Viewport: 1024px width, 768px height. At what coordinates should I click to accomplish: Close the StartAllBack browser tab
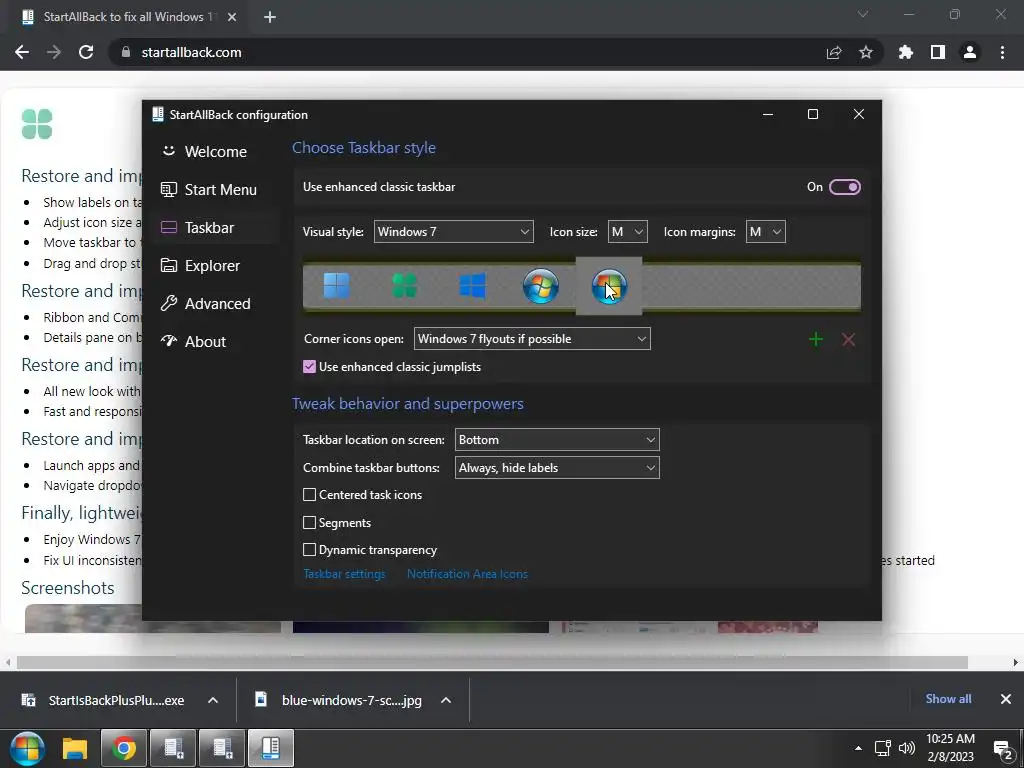point(232,17)
